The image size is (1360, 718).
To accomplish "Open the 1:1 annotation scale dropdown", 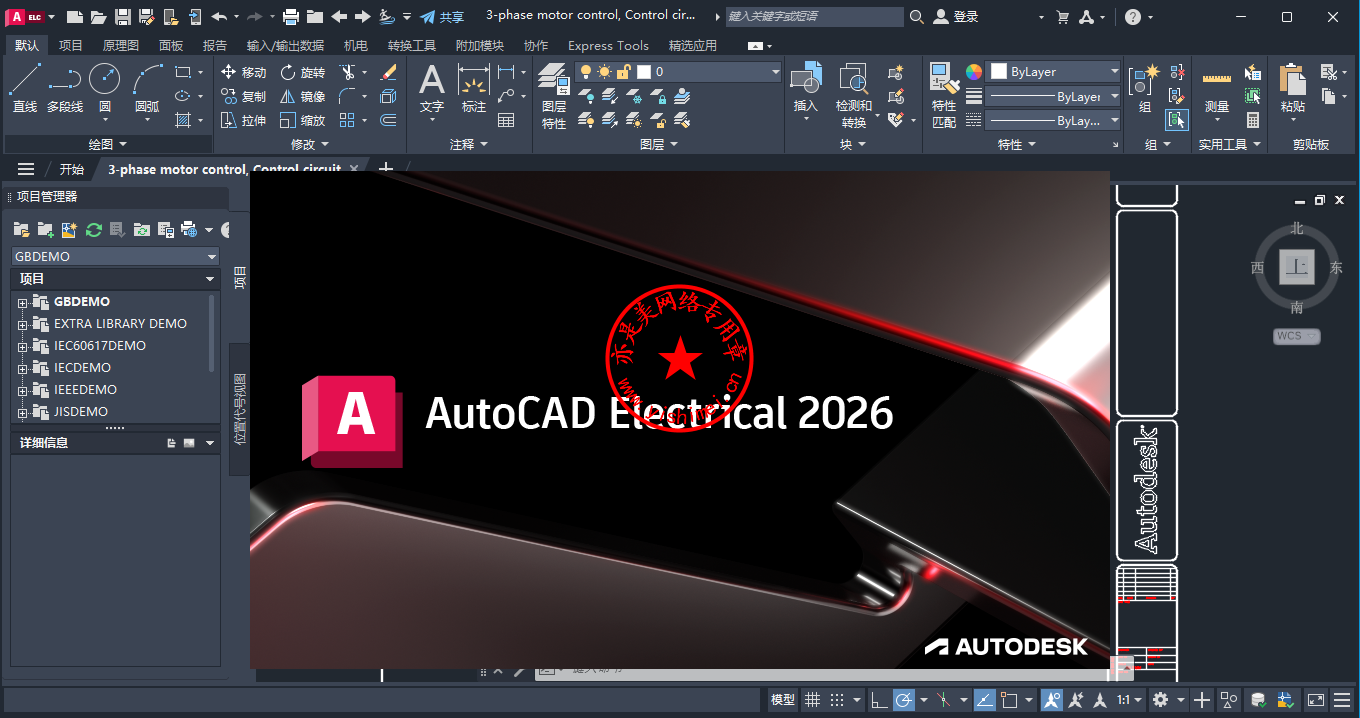I will pyautogui.click(x=1130, y=700).
